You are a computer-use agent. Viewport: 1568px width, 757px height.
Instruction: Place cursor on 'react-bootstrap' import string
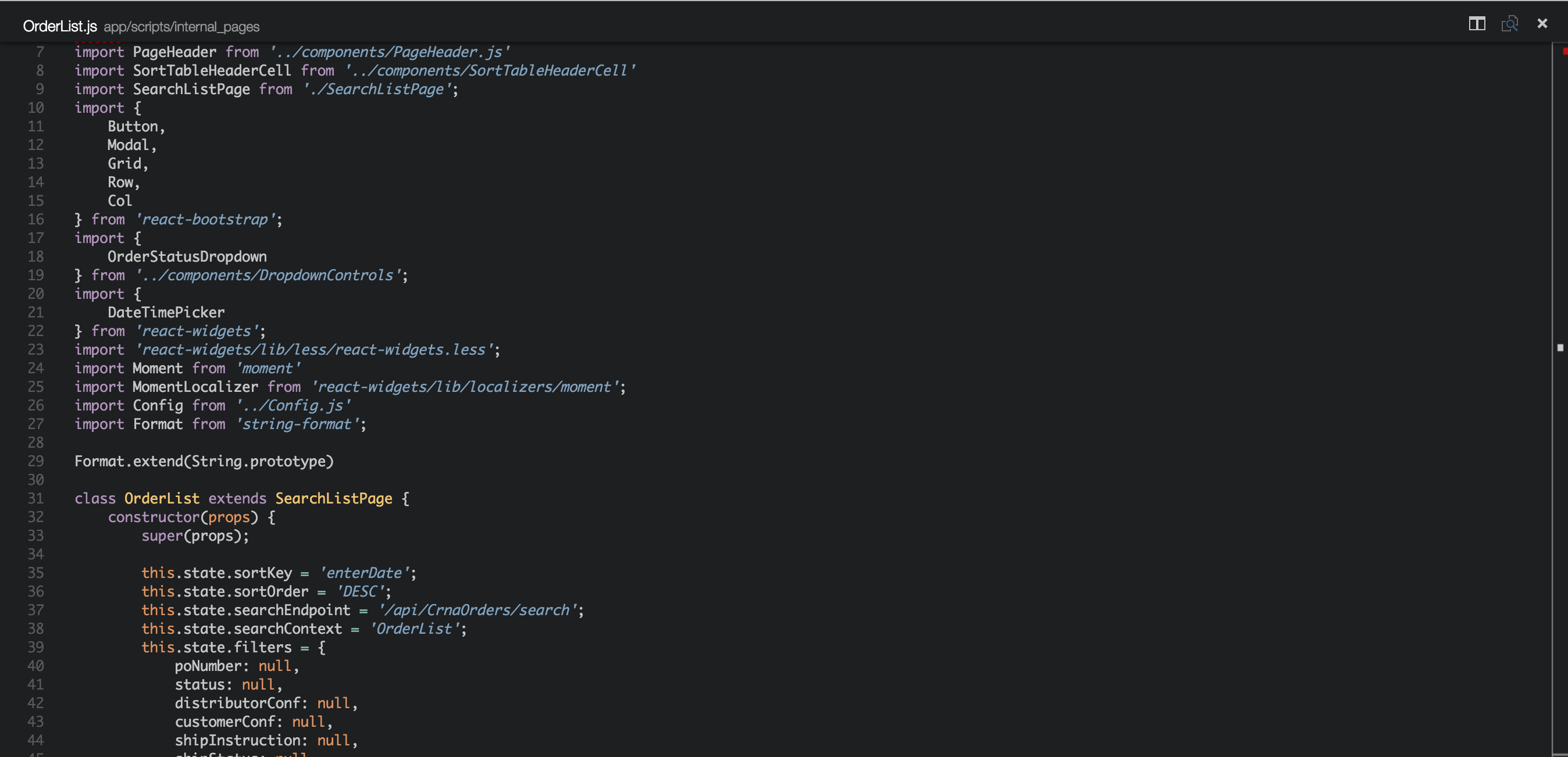tap(205, 219)
